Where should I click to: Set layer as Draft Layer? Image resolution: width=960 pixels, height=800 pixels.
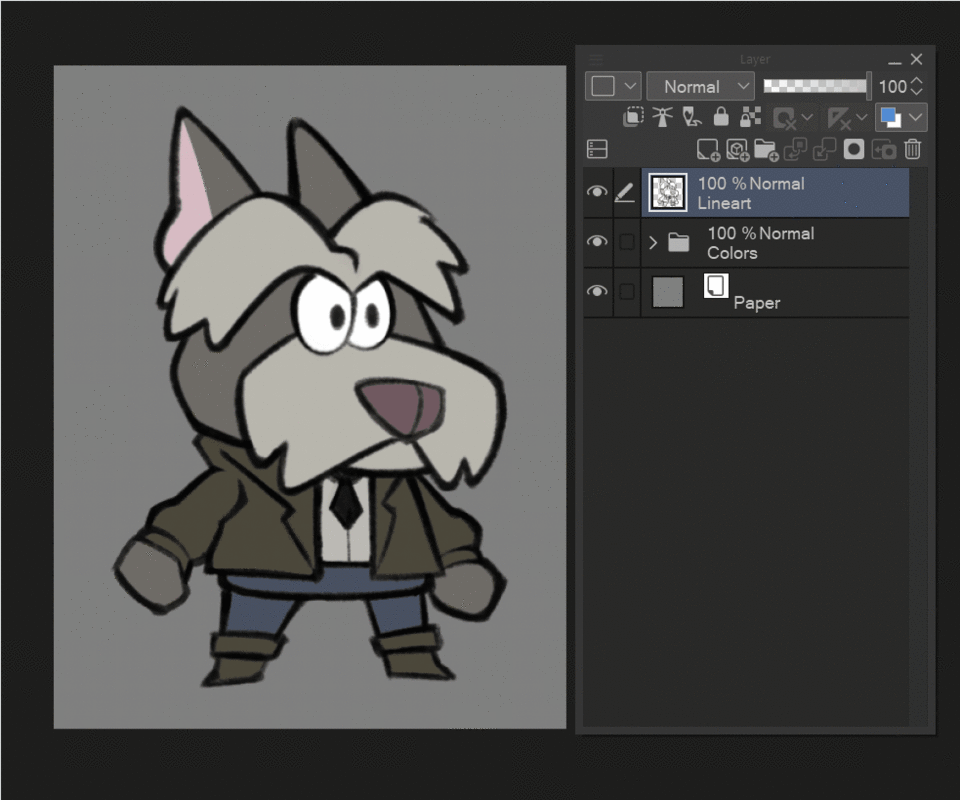(x=691, y=118)
